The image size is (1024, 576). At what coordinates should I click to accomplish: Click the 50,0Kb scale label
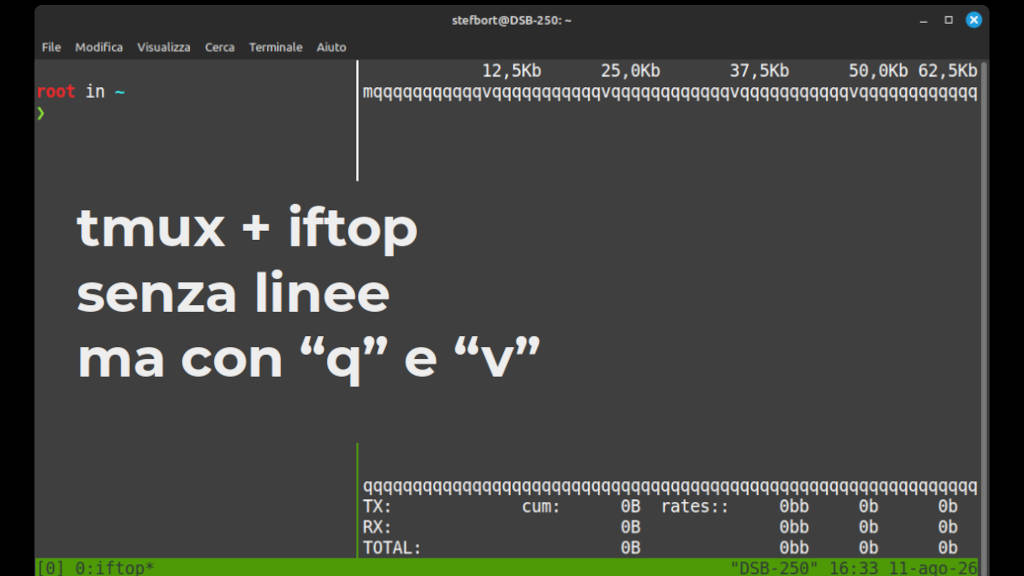[x=878, y=71]
